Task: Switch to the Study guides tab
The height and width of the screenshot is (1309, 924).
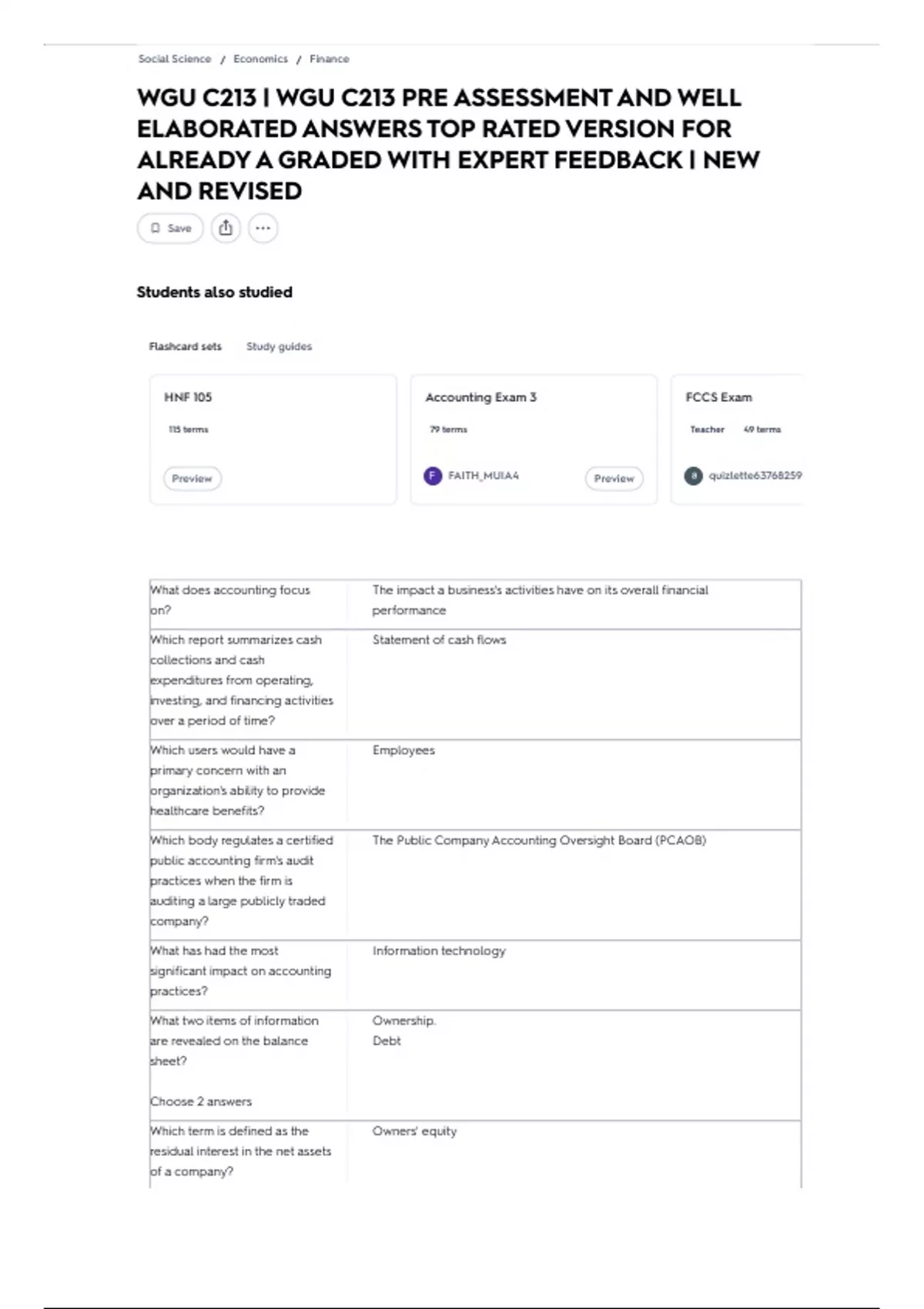Action: tap(279, 346)
